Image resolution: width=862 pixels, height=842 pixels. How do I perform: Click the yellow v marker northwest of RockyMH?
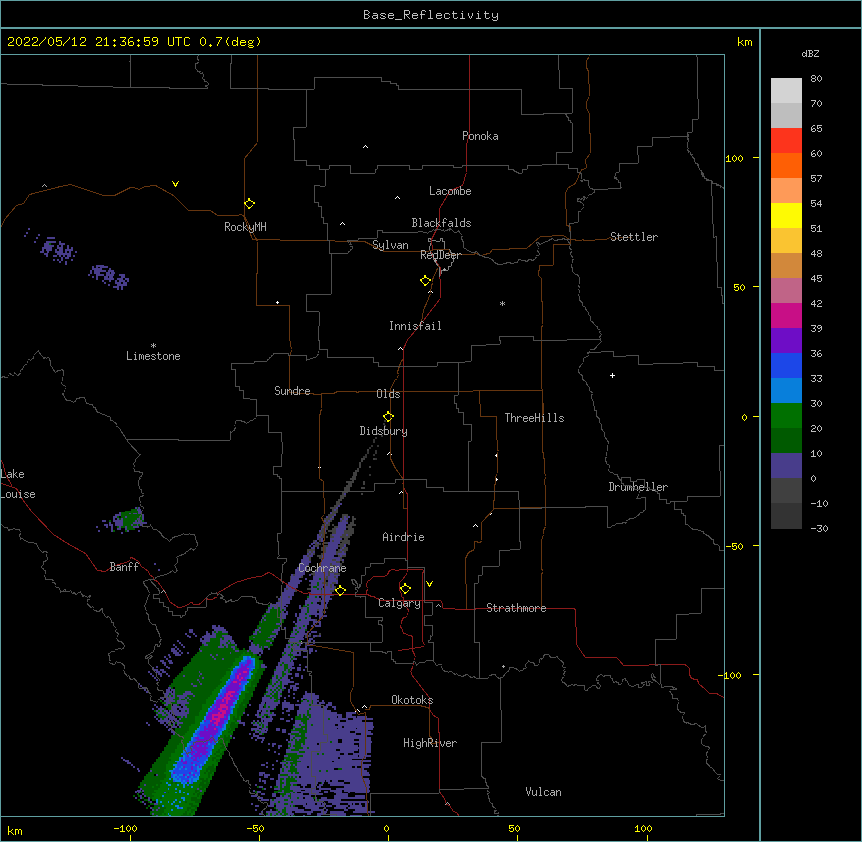[x=175, y=184]
